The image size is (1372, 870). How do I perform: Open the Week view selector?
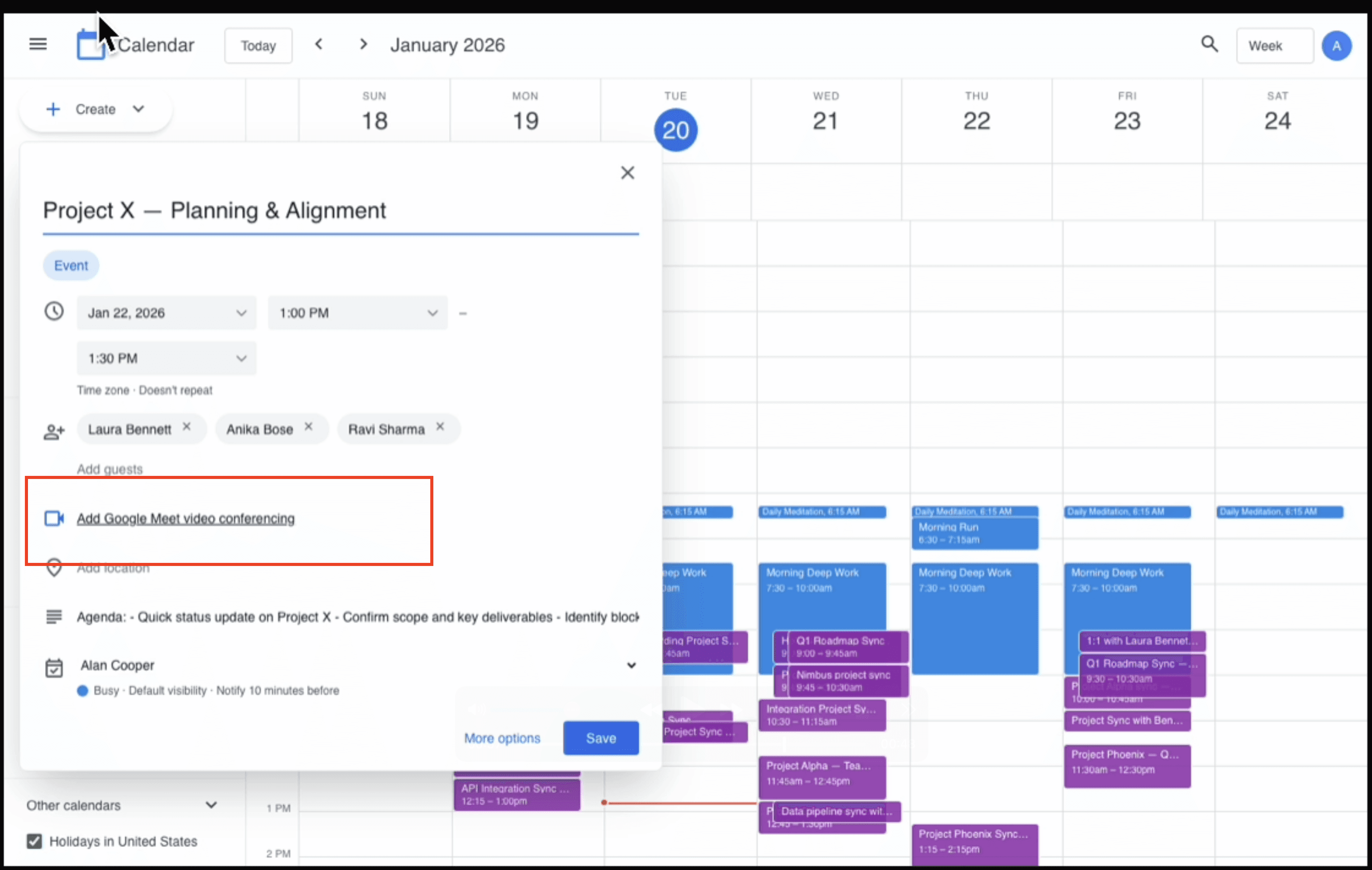point(1274,46)
